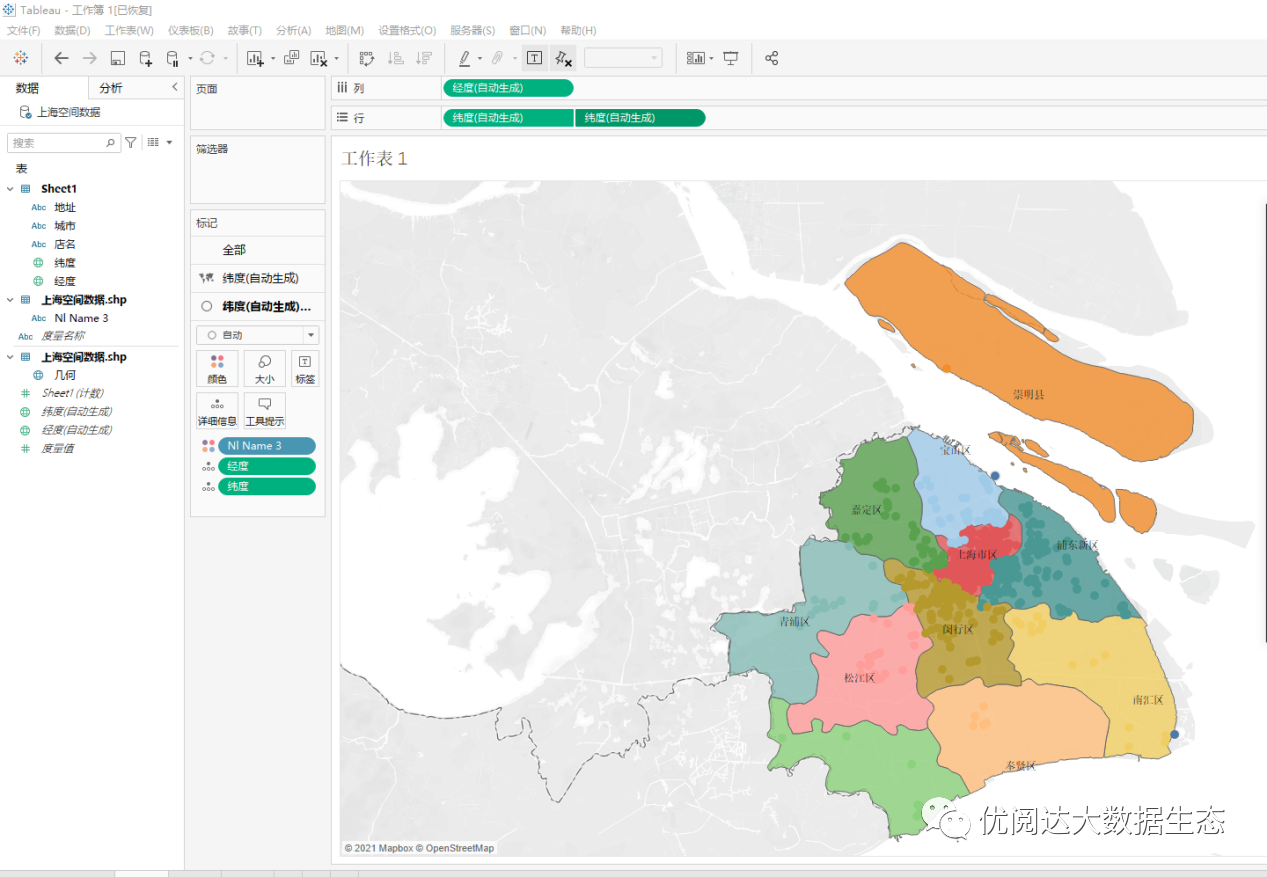Open the 设置格式(O) menu
The image size is (1267, 877).
pyautogui.click(x=407, y=31)
